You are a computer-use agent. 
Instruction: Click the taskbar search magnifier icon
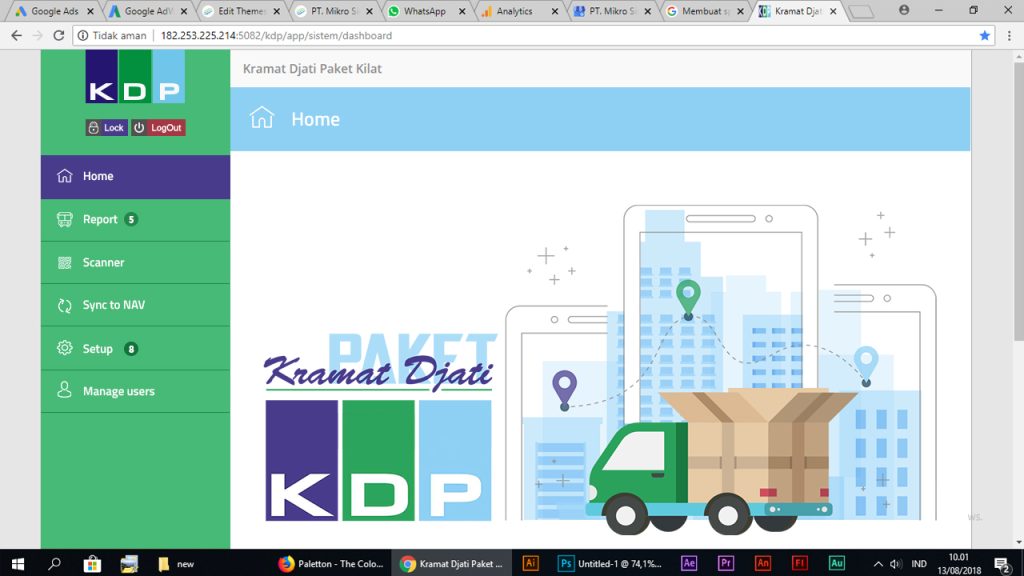tap(54, 563)
